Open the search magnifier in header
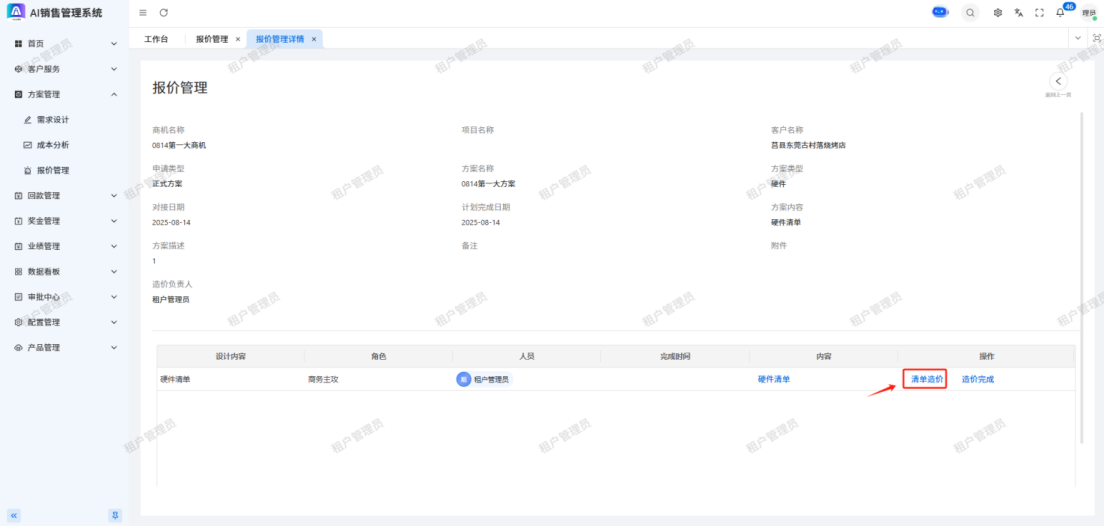The width and height of the screenshot is (1104, 527). (970, 13)
